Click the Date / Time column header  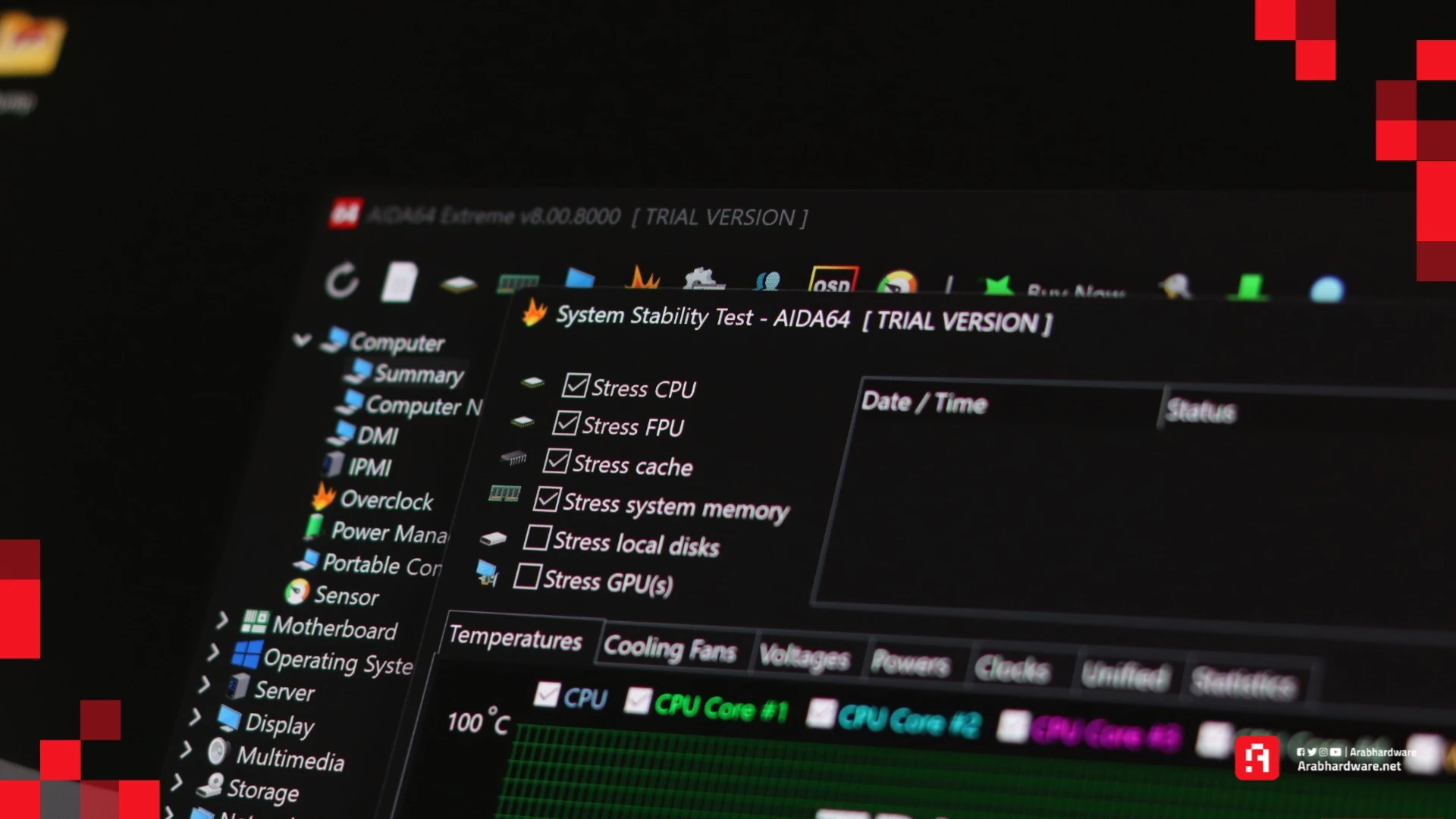pyautogui.click(x=924, y=403)
